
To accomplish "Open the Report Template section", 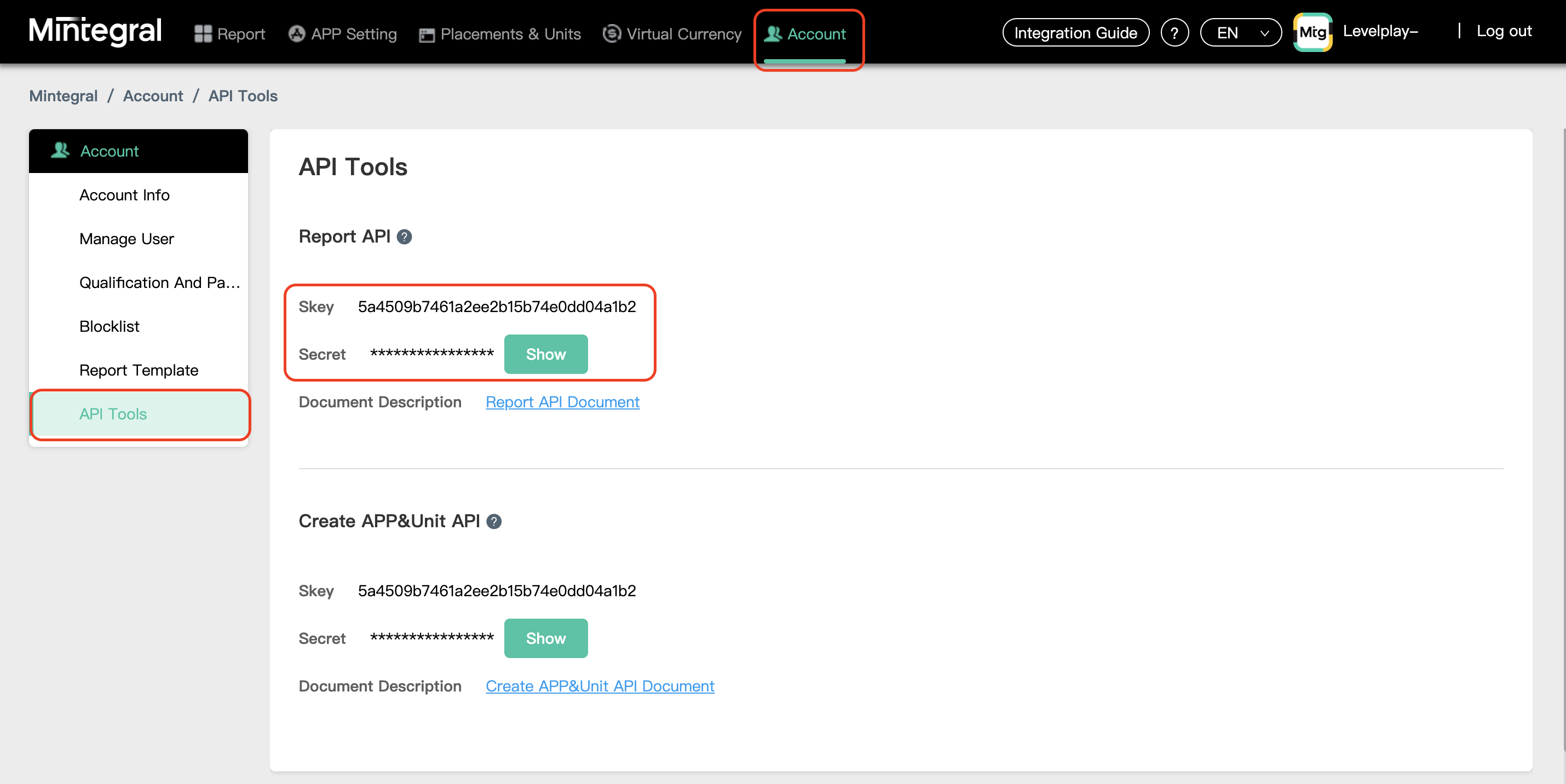I will click(x=139, y=370).
